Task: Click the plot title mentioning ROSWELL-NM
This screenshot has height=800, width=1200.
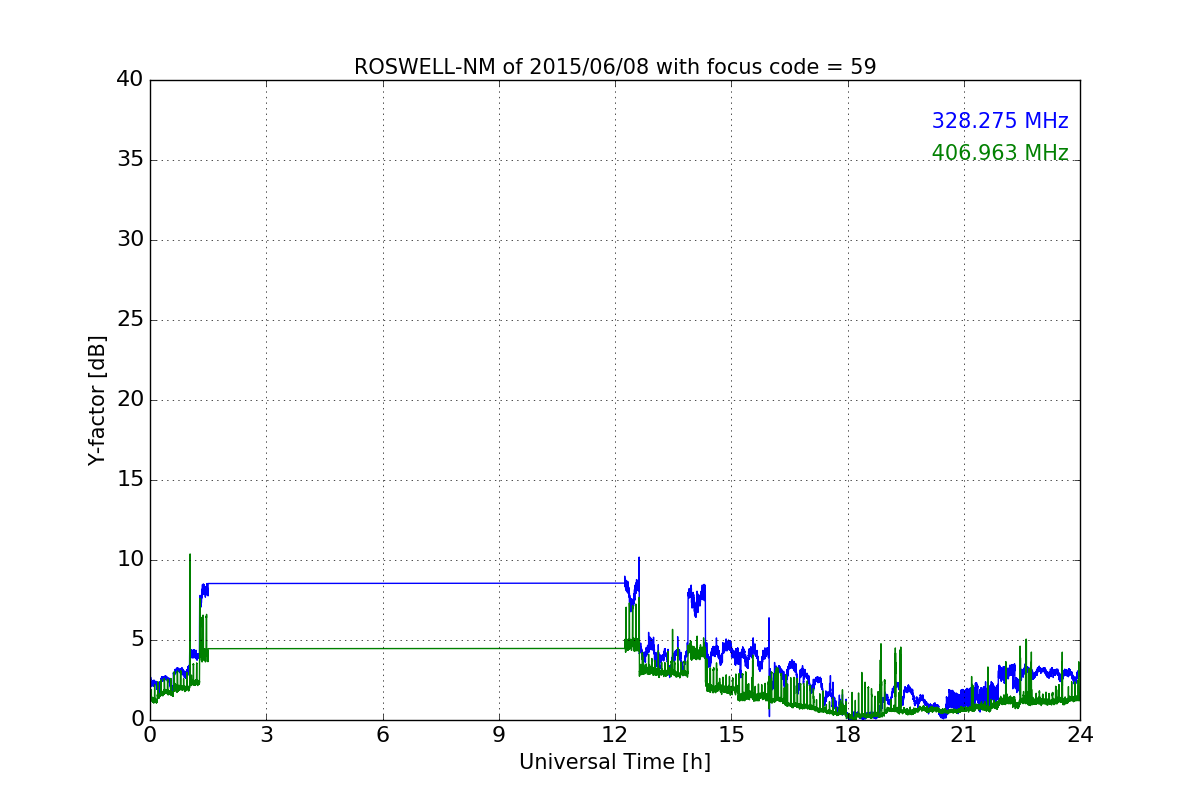Action: click(615, 67)
